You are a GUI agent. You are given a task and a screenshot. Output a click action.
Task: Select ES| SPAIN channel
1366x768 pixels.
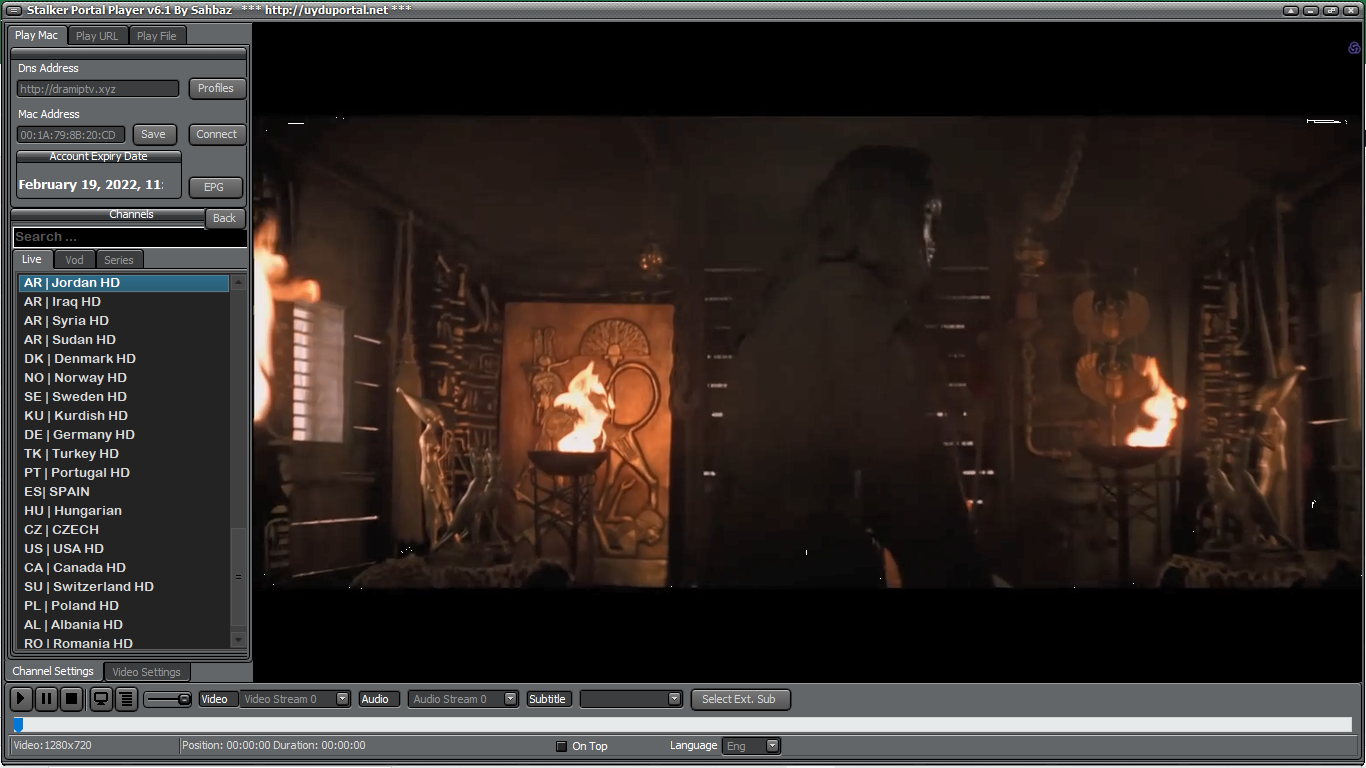click(x=124, y=492)
